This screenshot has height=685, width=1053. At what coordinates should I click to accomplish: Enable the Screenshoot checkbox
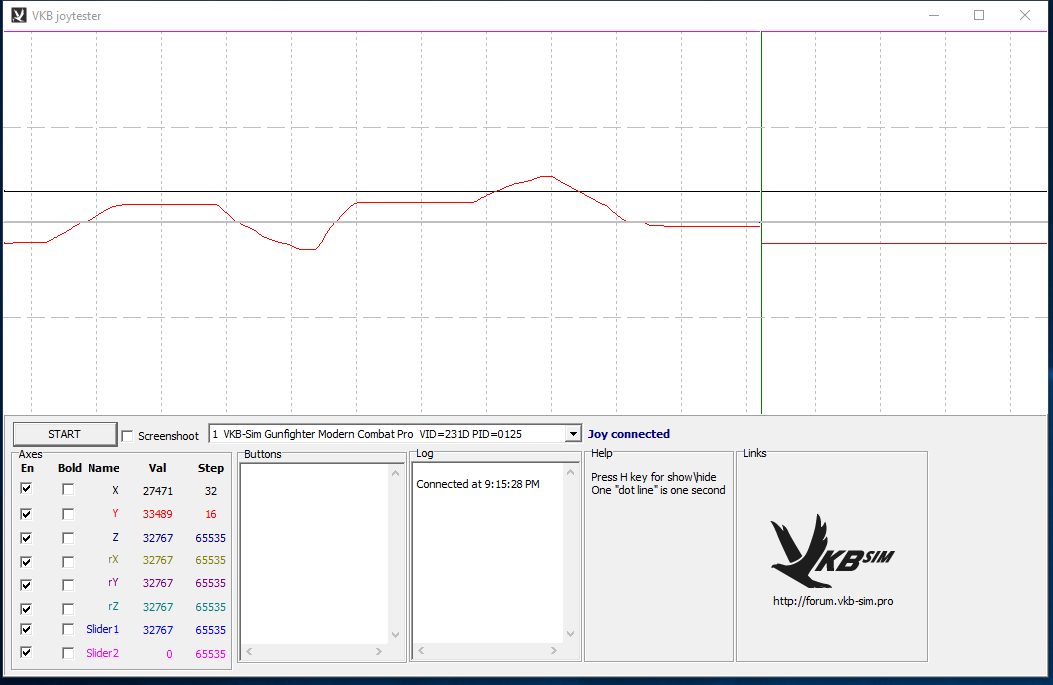(127, 435)
